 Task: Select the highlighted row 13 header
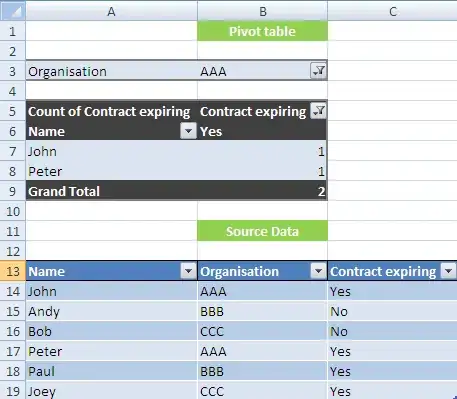click(x=13, y=271)
